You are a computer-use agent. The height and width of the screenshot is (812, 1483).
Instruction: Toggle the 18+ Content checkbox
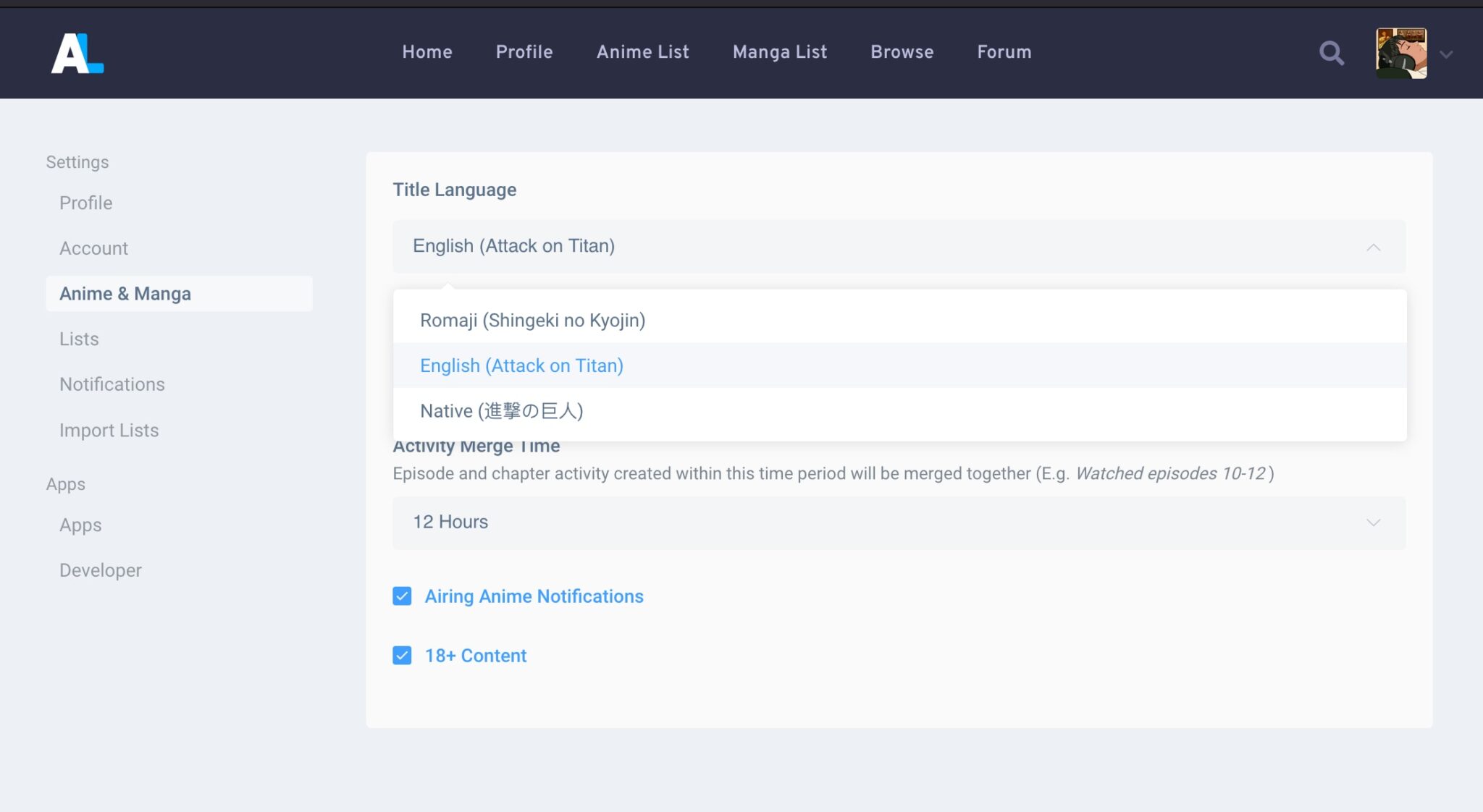coord(402,656)
